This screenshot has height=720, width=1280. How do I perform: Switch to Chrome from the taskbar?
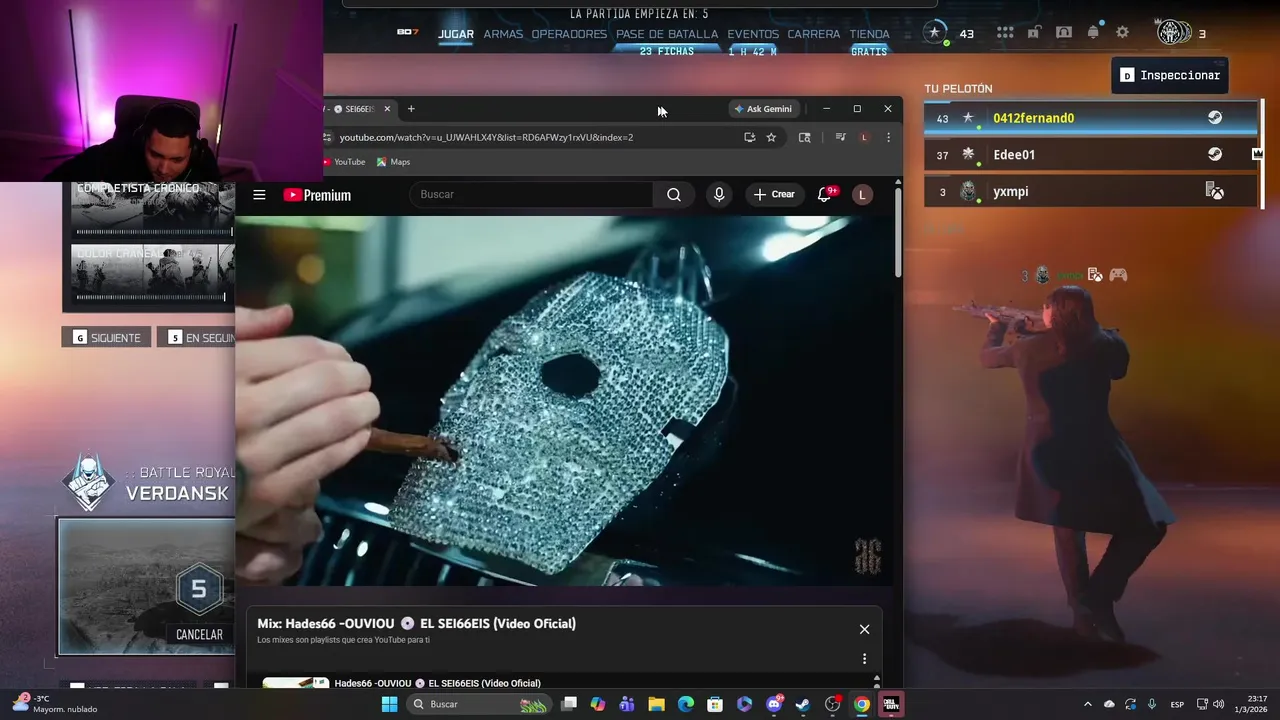(x=862, y=704)
